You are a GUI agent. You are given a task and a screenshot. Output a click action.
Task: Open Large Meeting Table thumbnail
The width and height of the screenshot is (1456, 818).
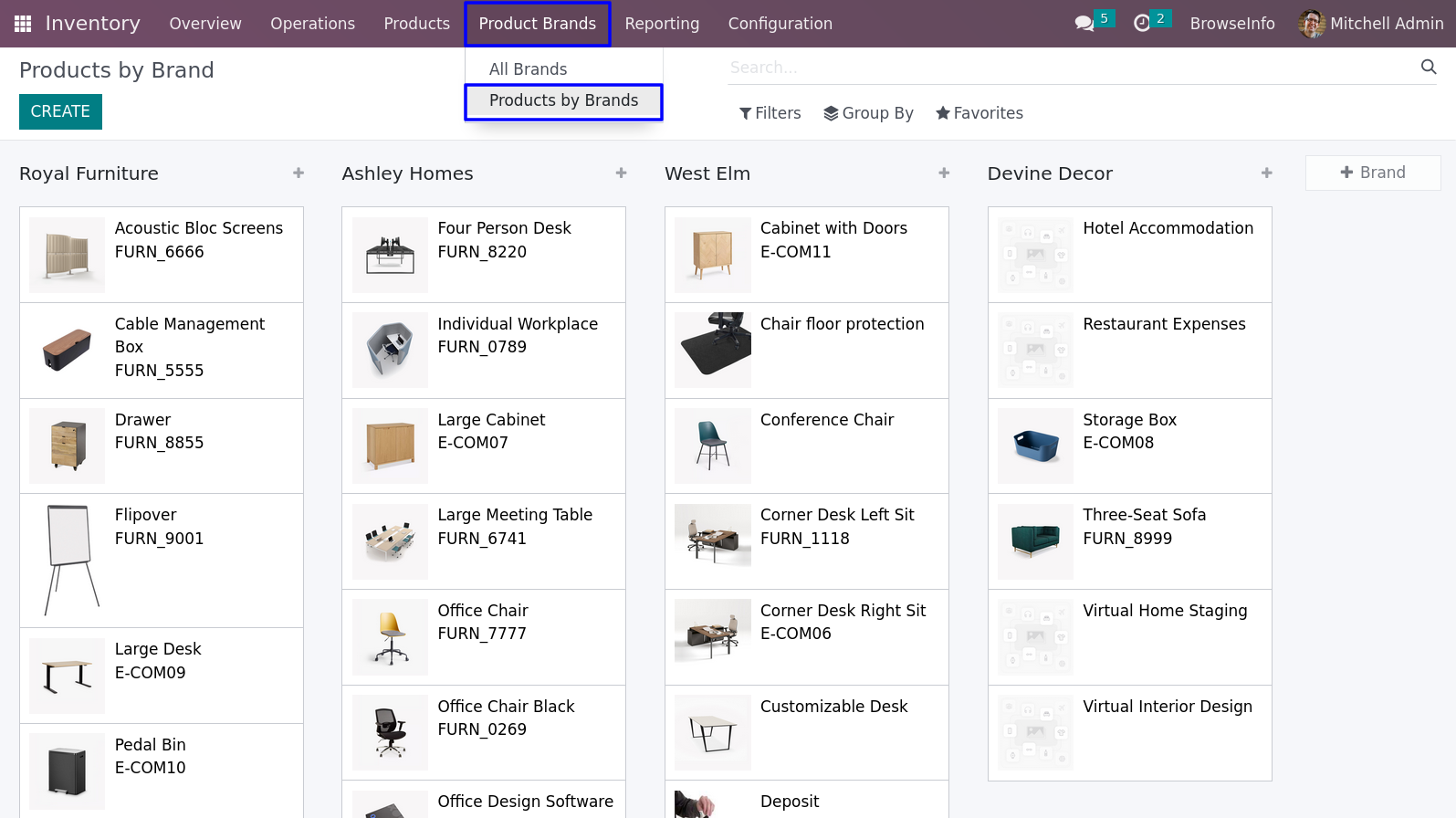click(x=390, y=541)
